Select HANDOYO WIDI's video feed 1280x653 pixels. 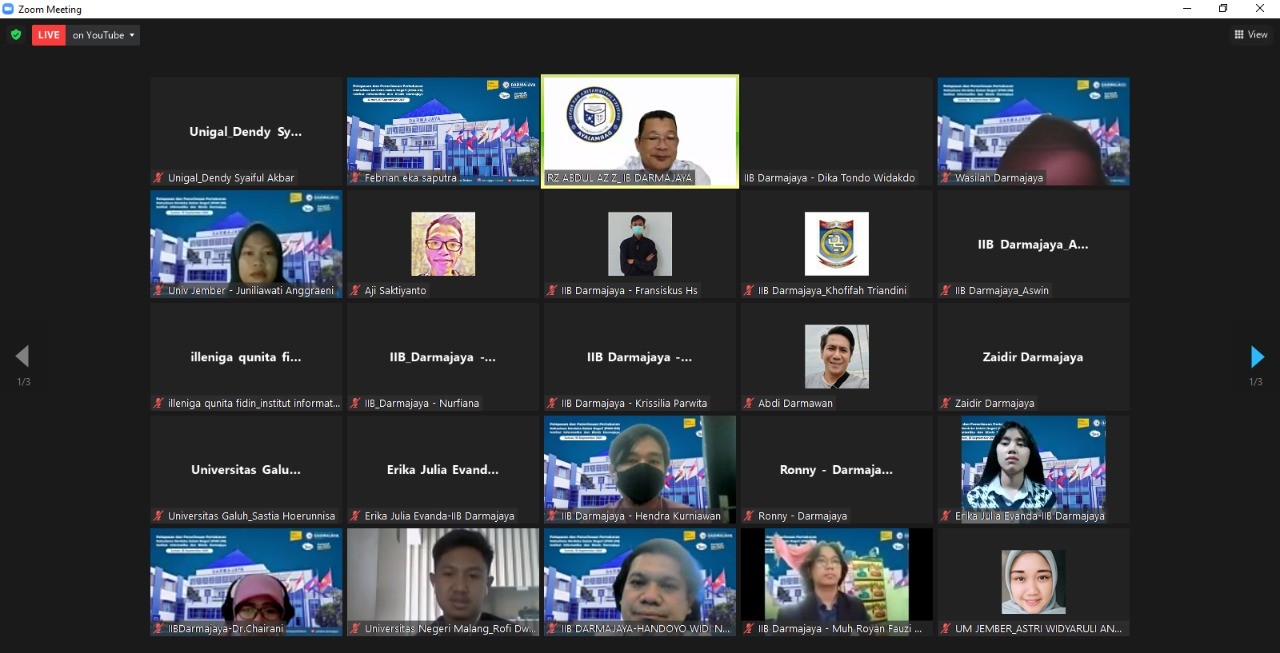640,582
